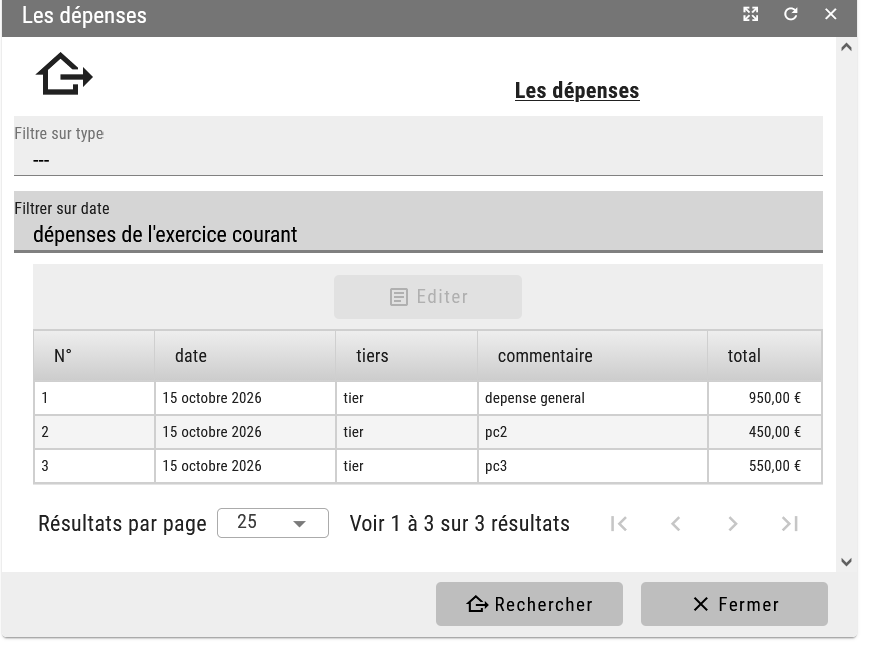Click the 450,00 € total cell

(765, 432)
